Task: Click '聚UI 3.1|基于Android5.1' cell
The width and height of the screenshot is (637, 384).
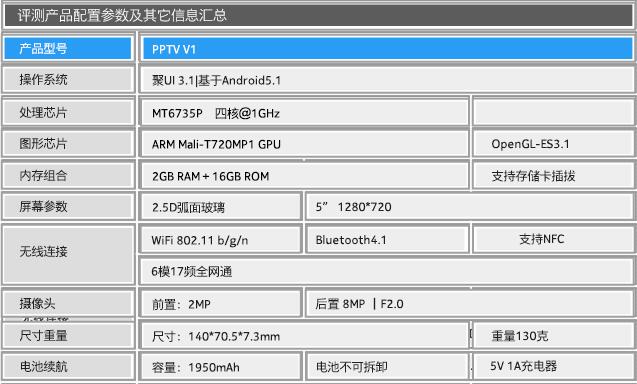Action: tap(387, 80)
